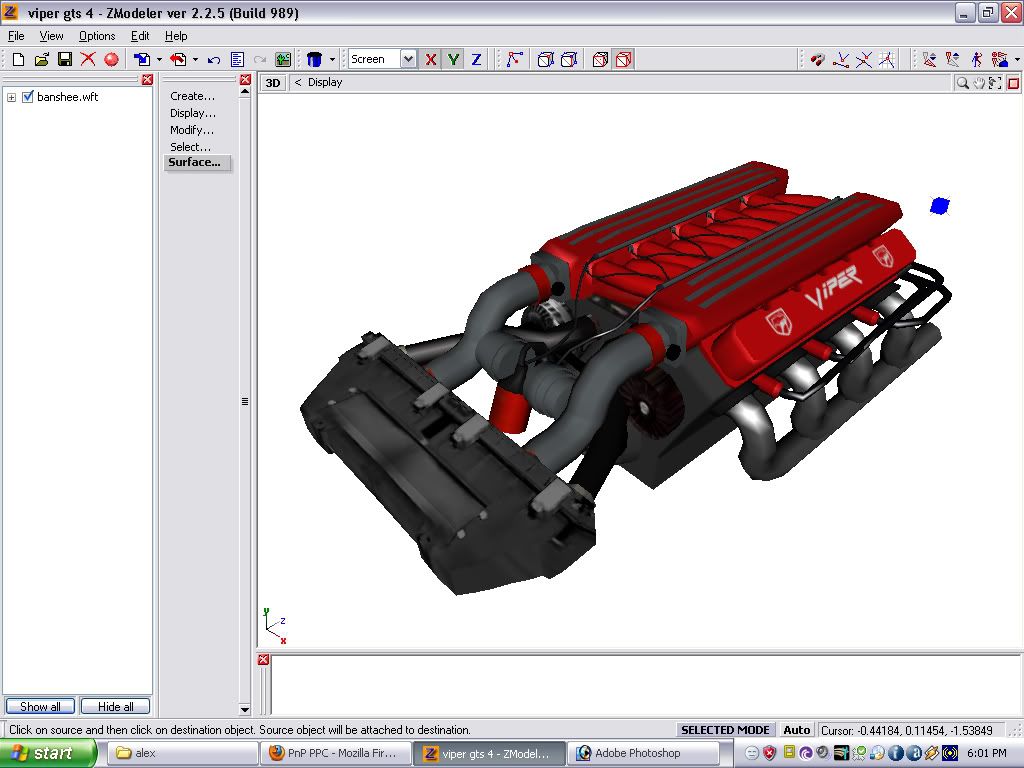
Task: Select the magnet snap tool icon
Action: [818, 60]
